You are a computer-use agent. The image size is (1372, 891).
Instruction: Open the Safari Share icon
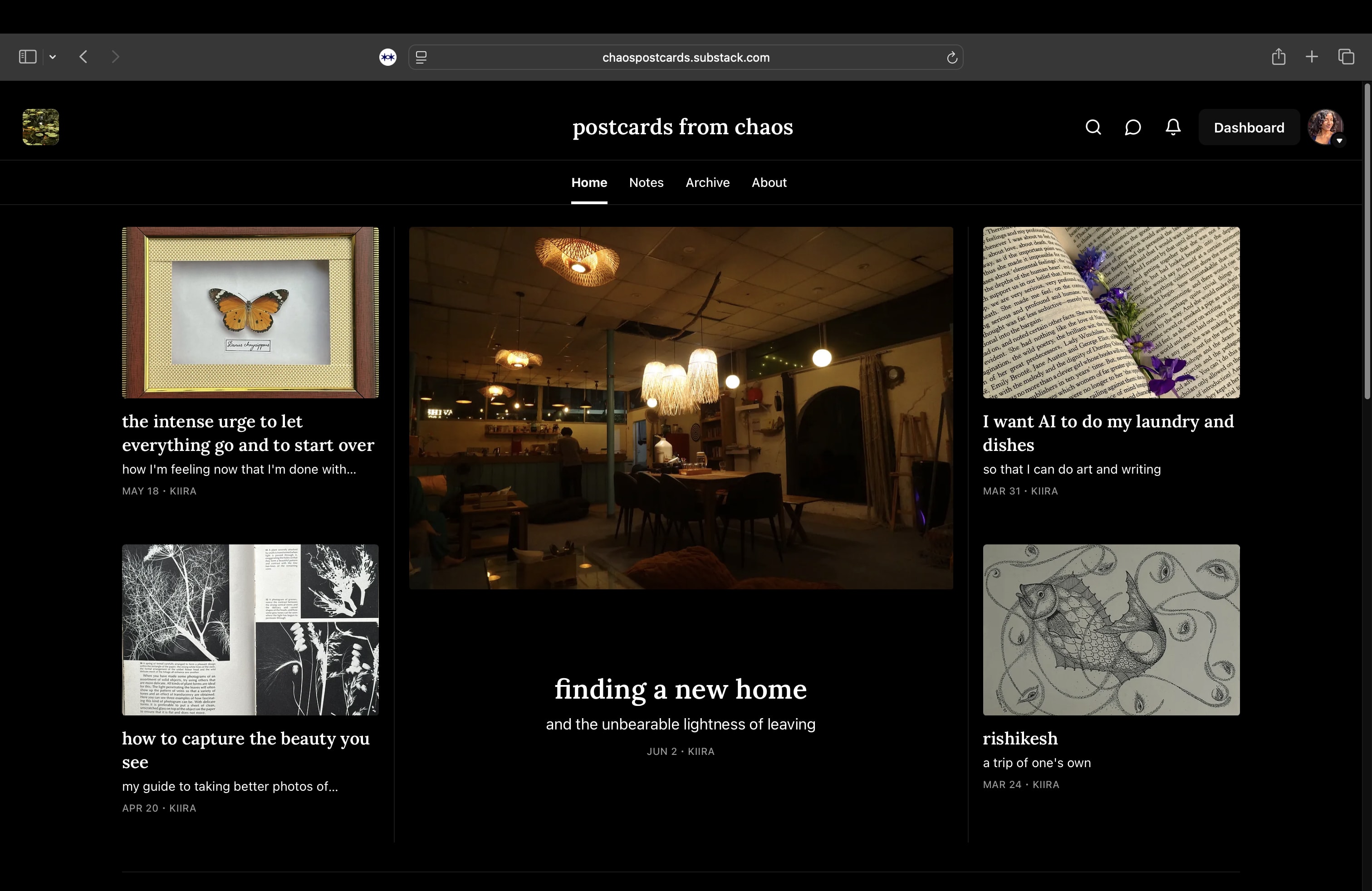tap(1278, 56)
